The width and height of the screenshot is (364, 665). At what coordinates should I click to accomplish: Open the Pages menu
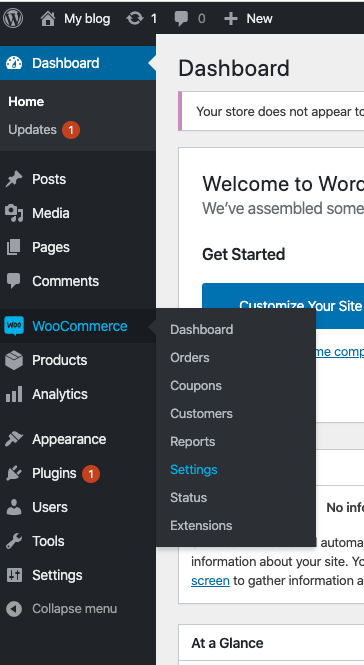(51, 247)
